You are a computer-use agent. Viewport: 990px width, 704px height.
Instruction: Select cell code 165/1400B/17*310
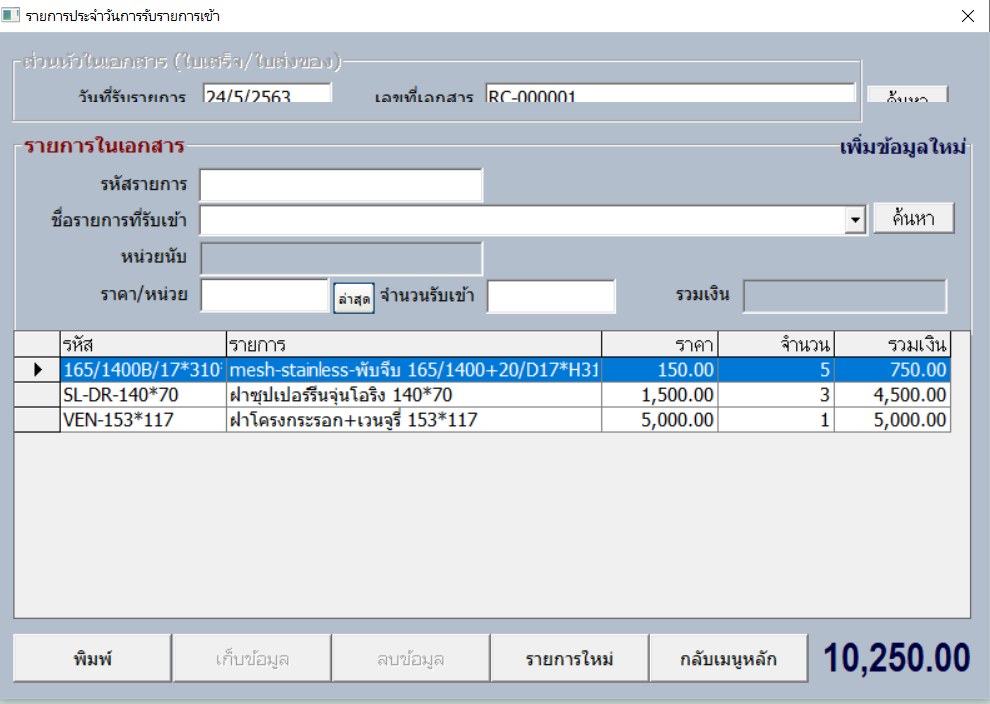click(143, 369)
